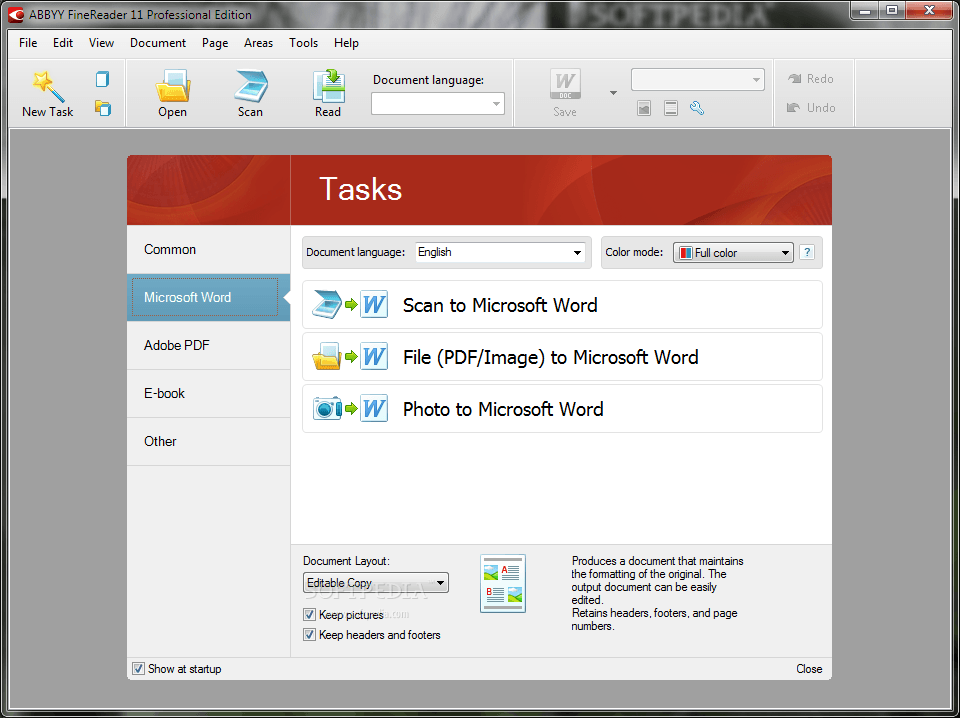Select the E-book task category
The image size is (960, 718).
165,393
